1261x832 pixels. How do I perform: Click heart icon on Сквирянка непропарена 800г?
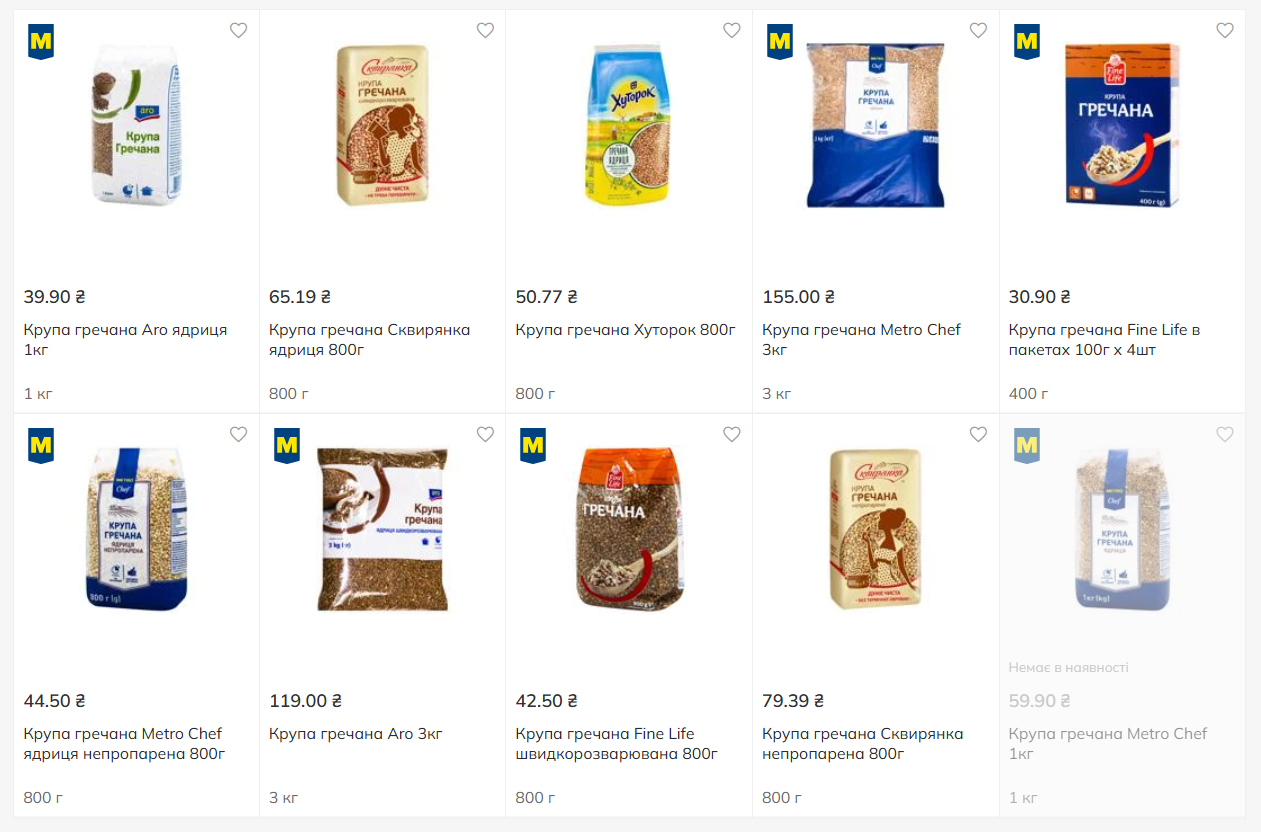(x=978, y=434)
